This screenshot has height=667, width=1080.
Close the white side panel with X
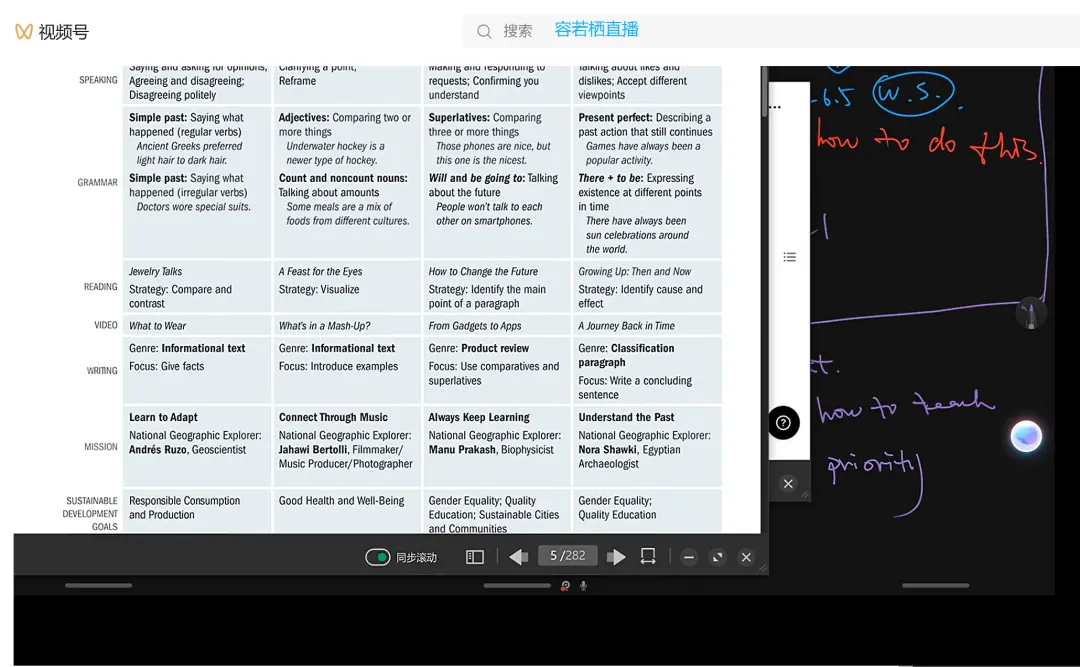point(788,484)
